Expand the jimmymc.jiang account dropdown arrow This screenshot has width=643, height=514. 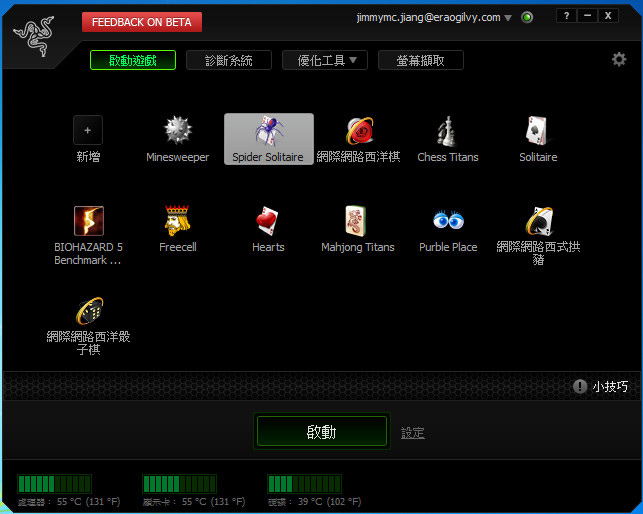pyautogui.click(x=508, y=18)
